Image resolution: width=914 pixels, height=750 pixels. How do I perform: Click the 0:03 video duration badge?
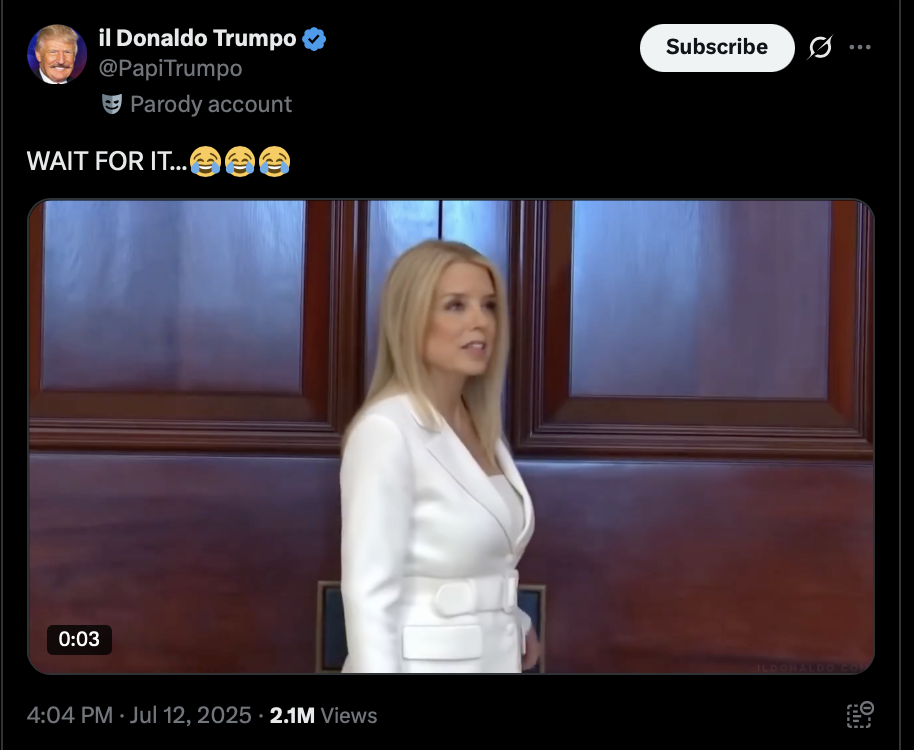click(79, 639)
